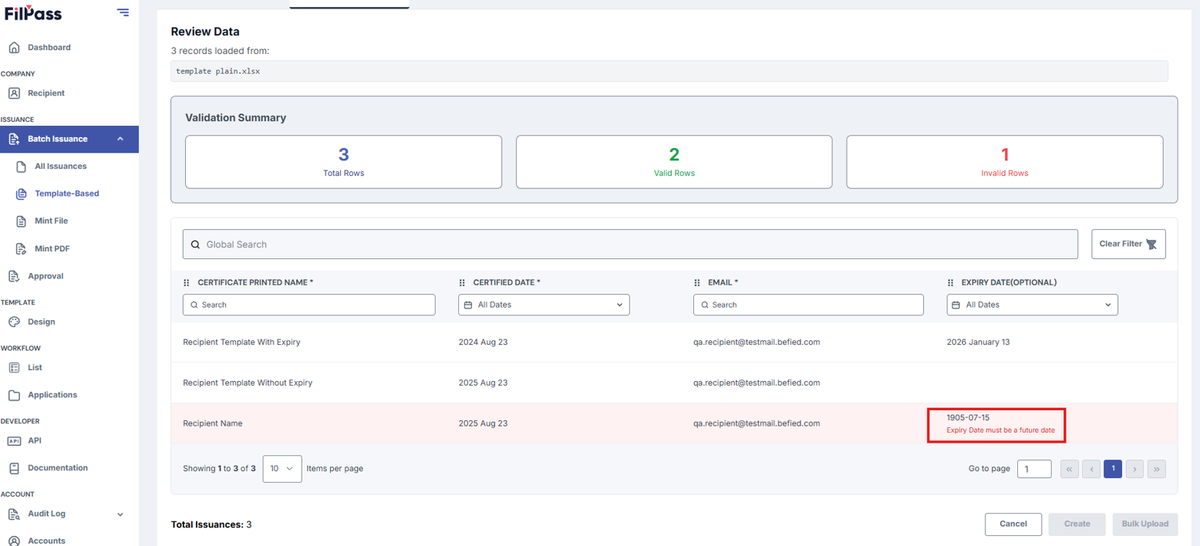This screenshot has height=546, width=1200.
Task: Click the Audit Log icon
Action: [14, 514]
